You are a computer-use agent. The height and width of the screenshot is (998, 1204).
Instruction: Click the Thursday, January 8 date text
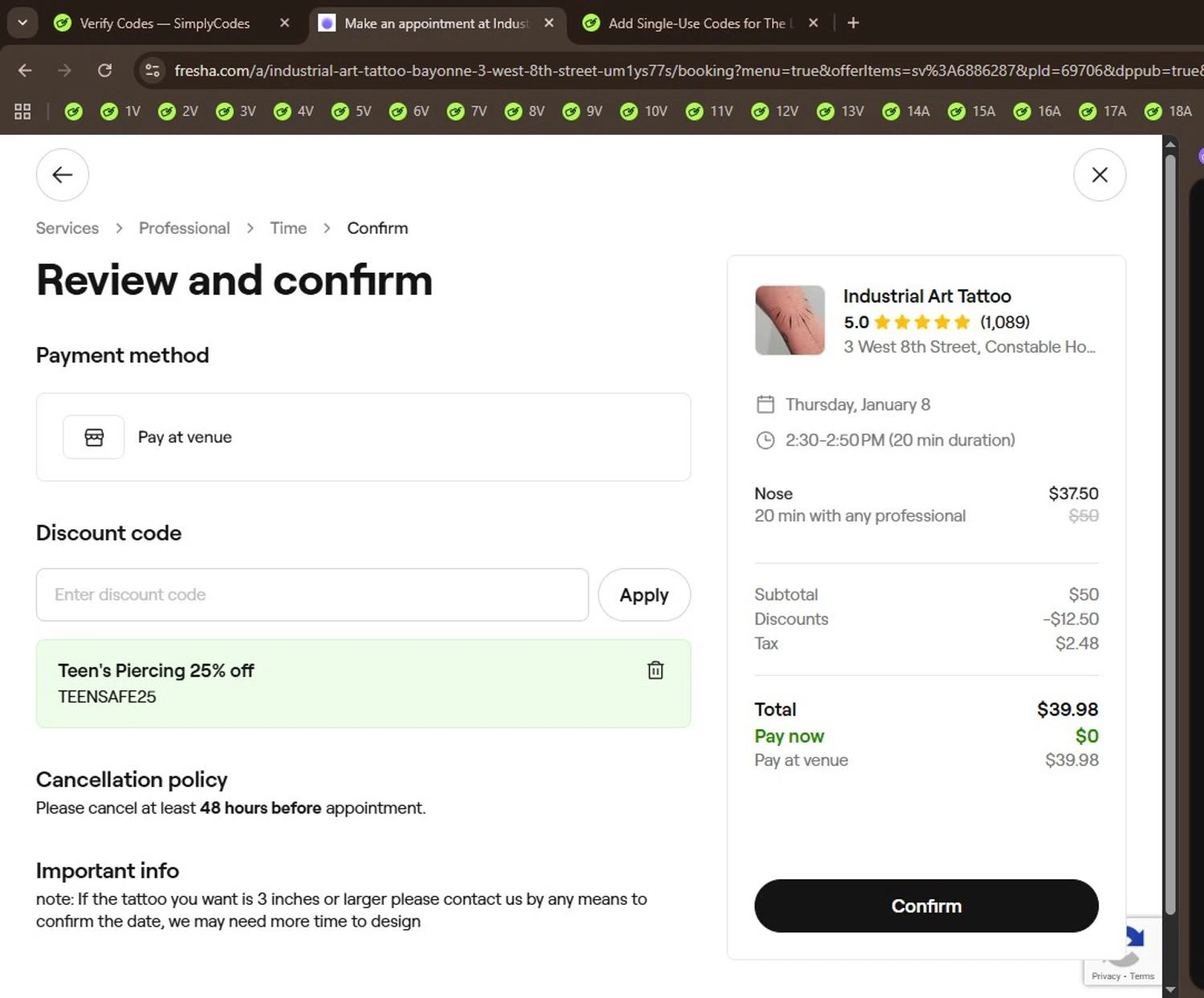click(857, 405)
